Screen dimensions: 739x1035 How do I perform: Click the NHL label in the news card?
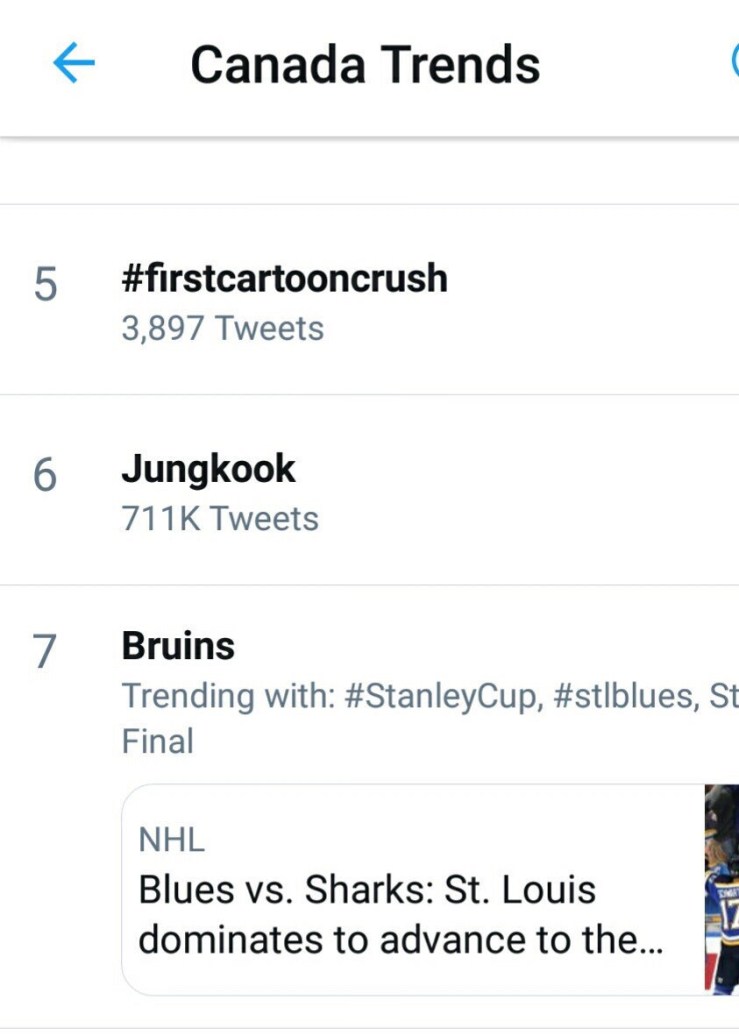171,841
